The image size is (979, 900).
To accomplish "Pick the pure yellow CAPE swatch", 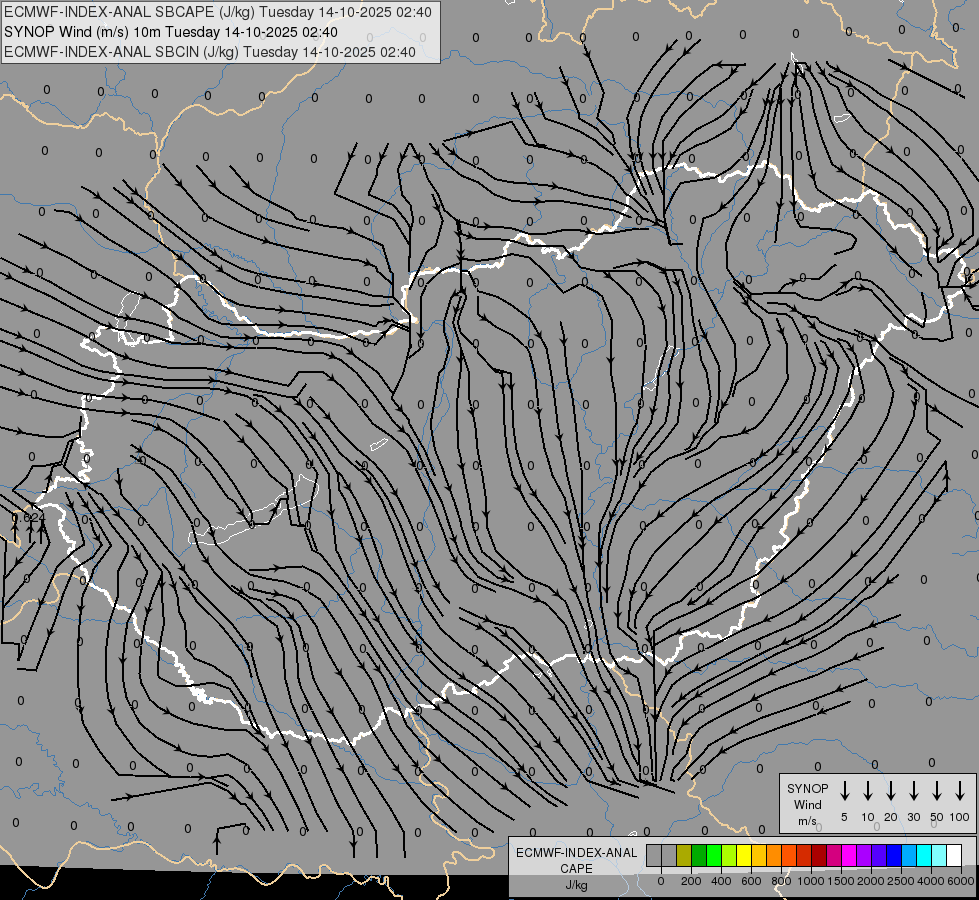I will 744,855.
